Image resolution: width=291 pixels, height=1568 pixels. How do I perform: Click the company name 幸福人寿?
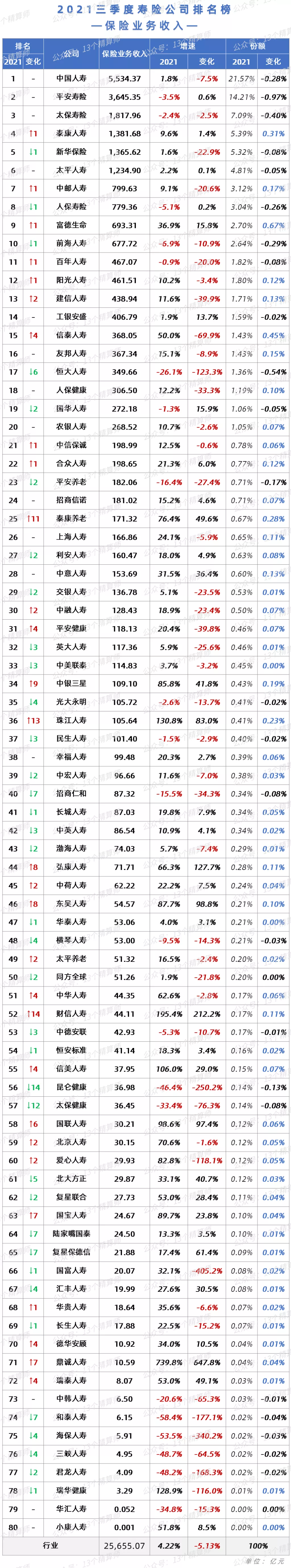pyautogui.click(x=72, y=757)
